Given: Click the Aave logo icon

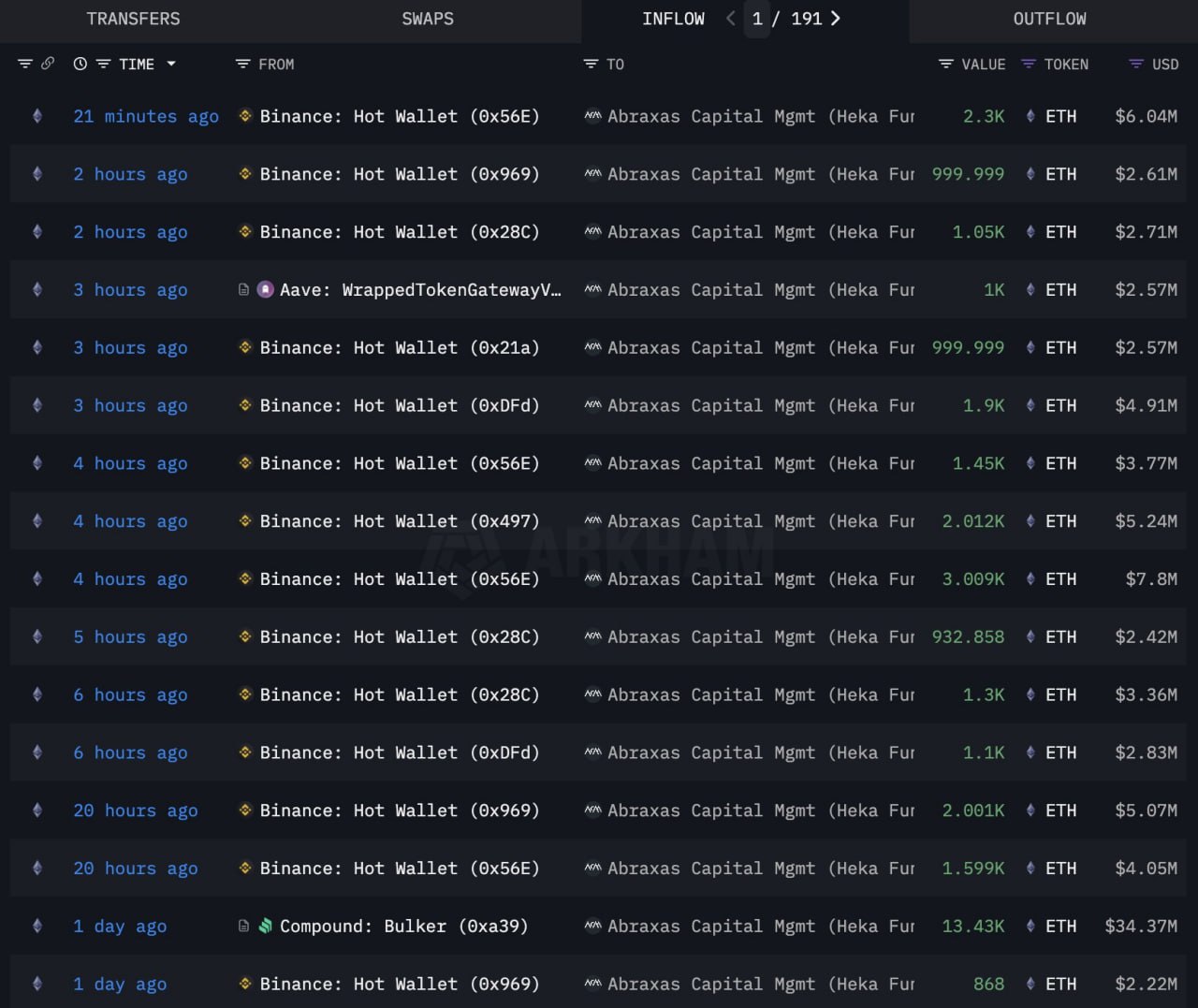Looking at the screenshot, I should [266, 290].
